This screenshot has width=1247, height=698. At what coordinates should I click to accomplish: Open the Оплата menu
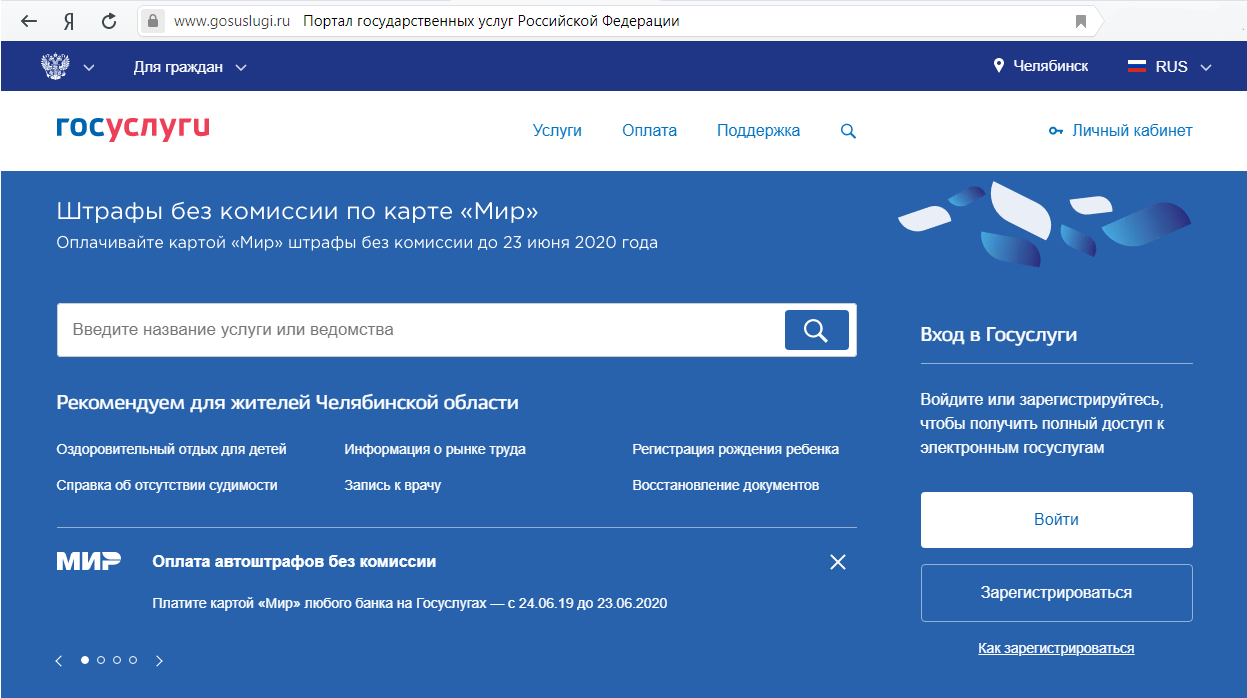[649, 130]
